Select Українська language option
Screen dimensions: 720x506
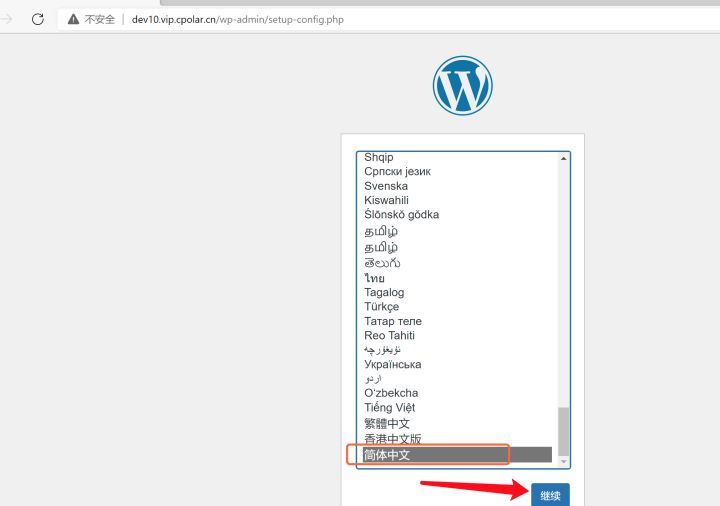point(458,365)
